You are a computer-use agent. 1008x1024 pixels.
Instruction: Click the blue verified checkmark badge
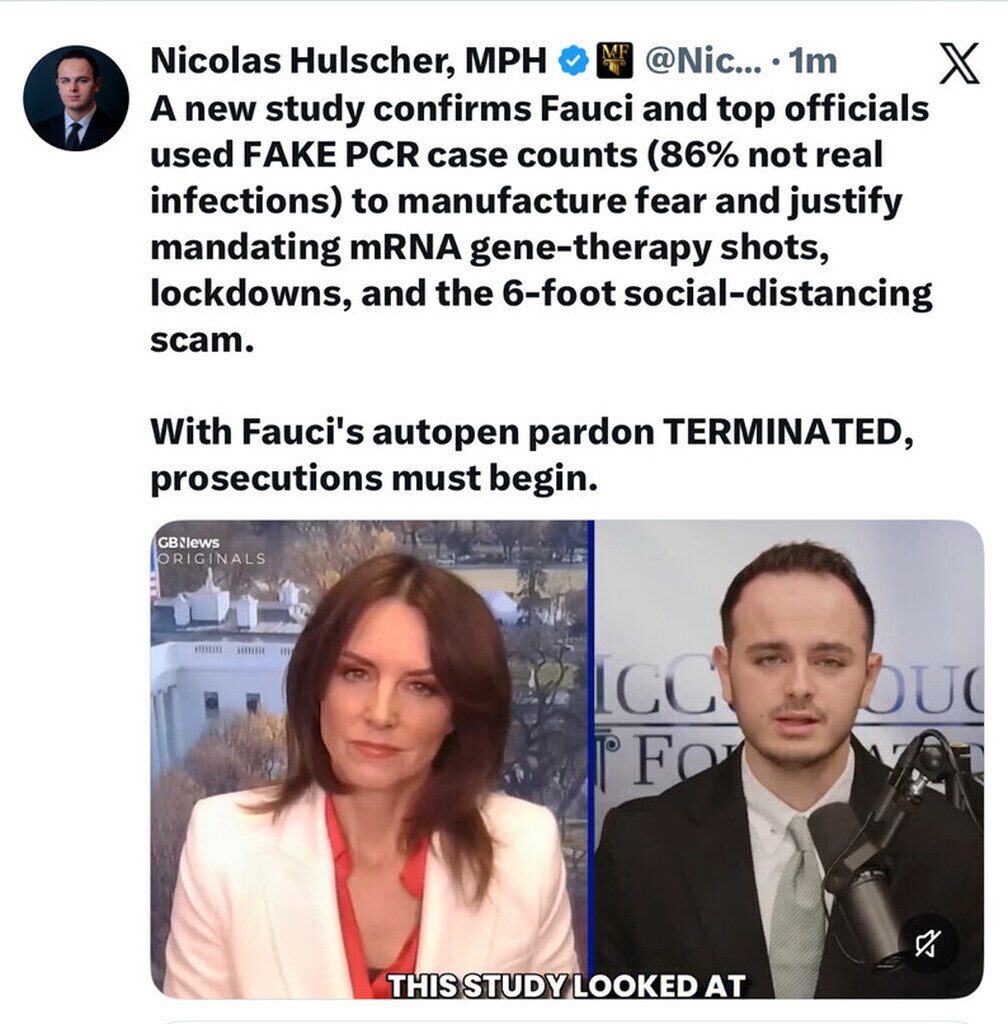pyautogui.click(x=573, y=61)
